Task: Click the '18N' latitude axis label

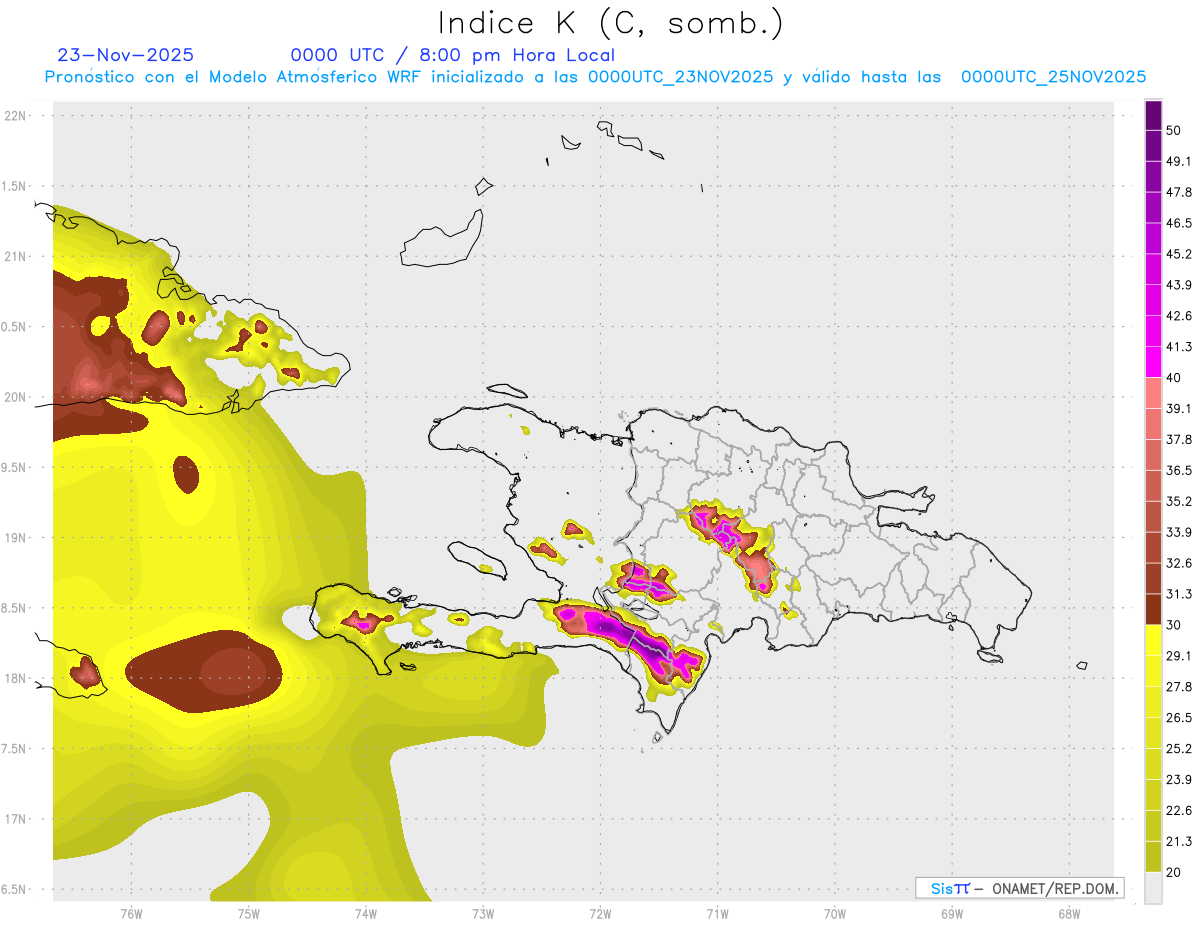Action: (x=15, y=678)
